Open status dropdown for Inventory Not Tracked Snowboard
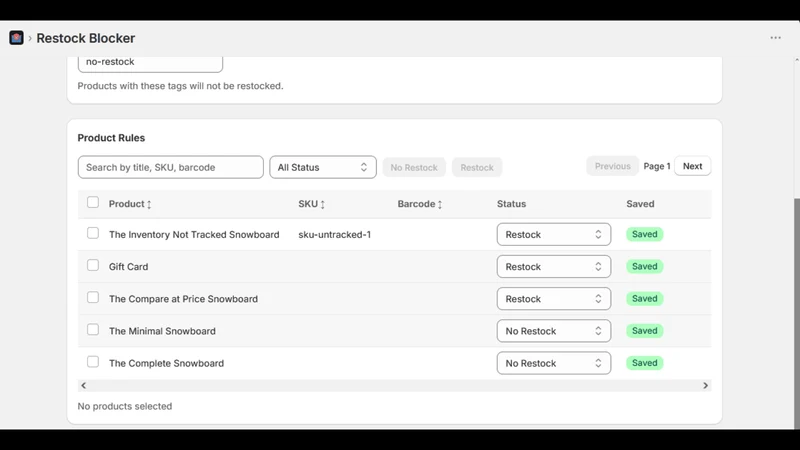800x450 pixels. coord(554,235)
